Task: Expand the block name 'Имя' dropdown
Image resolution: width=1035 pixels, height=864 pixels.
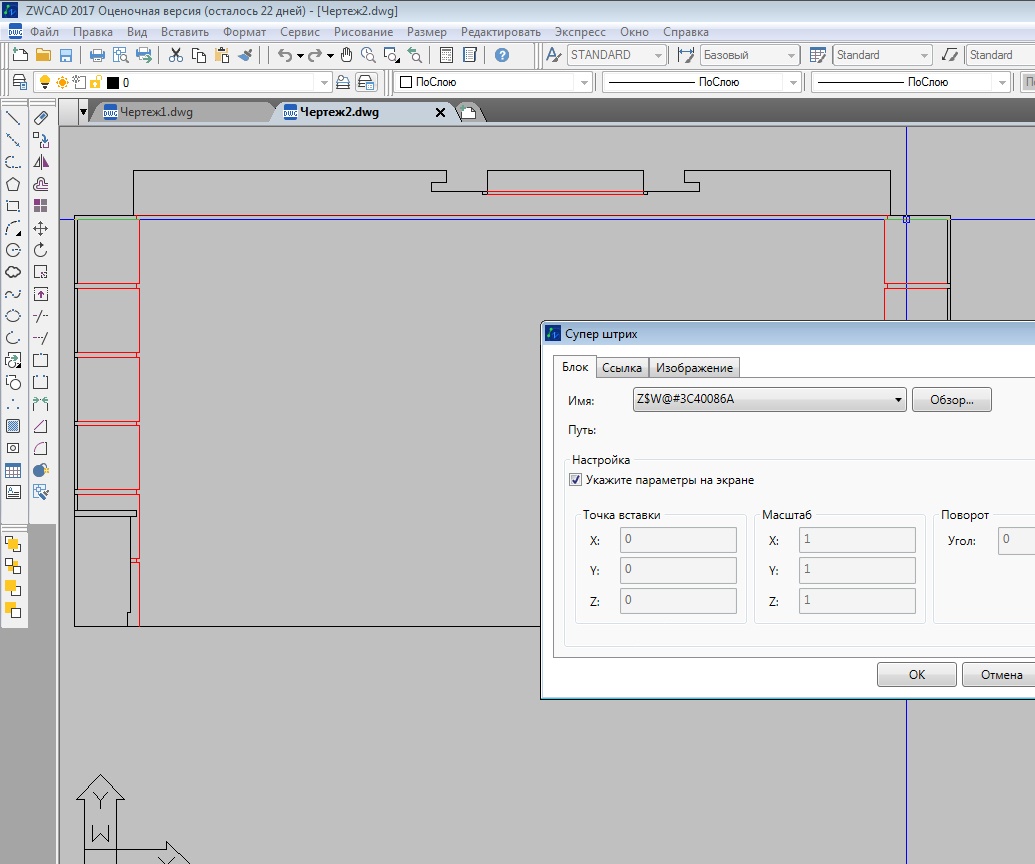Action: pyautogui.click(x=899, y=400)
